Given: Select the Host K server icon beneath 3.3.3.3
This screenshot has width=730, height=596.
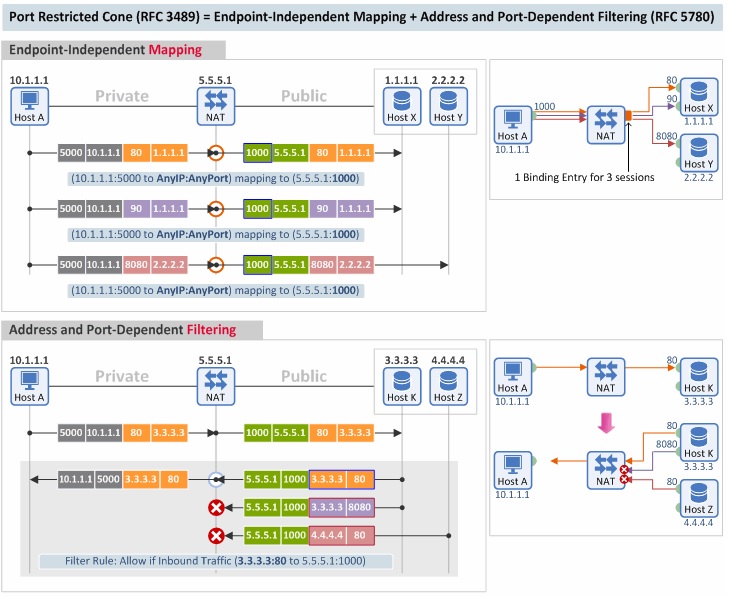Looking at the screenshot, I should coord(401,381).
